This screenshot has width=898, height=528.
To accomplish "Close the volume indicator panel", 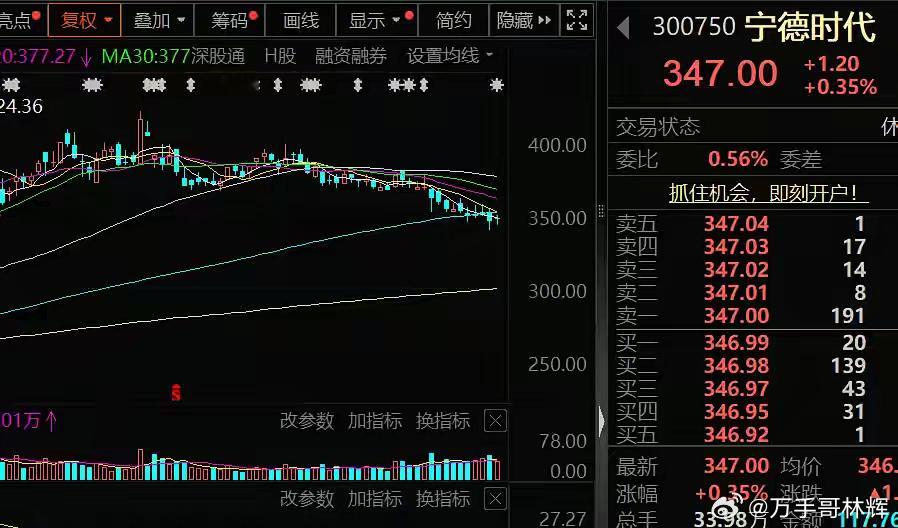I will [495, 421].
